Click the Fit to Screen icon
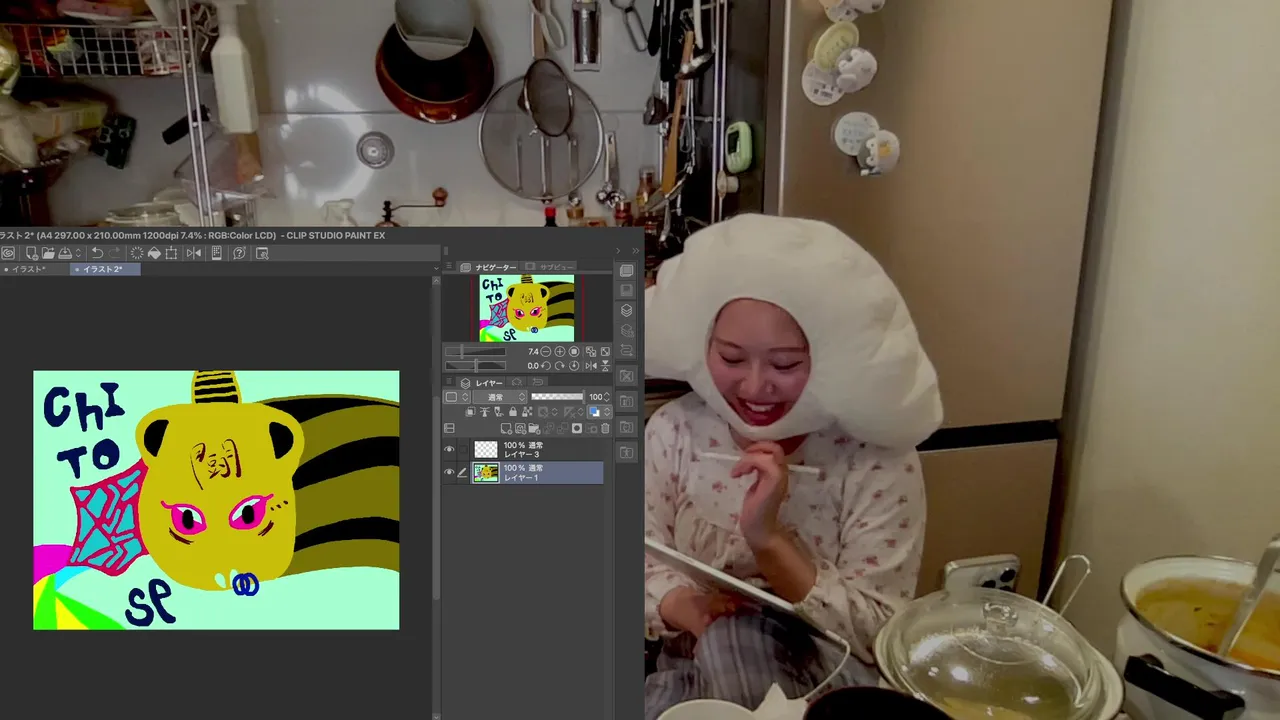The image size is (1280, 720). click(605, 352)
